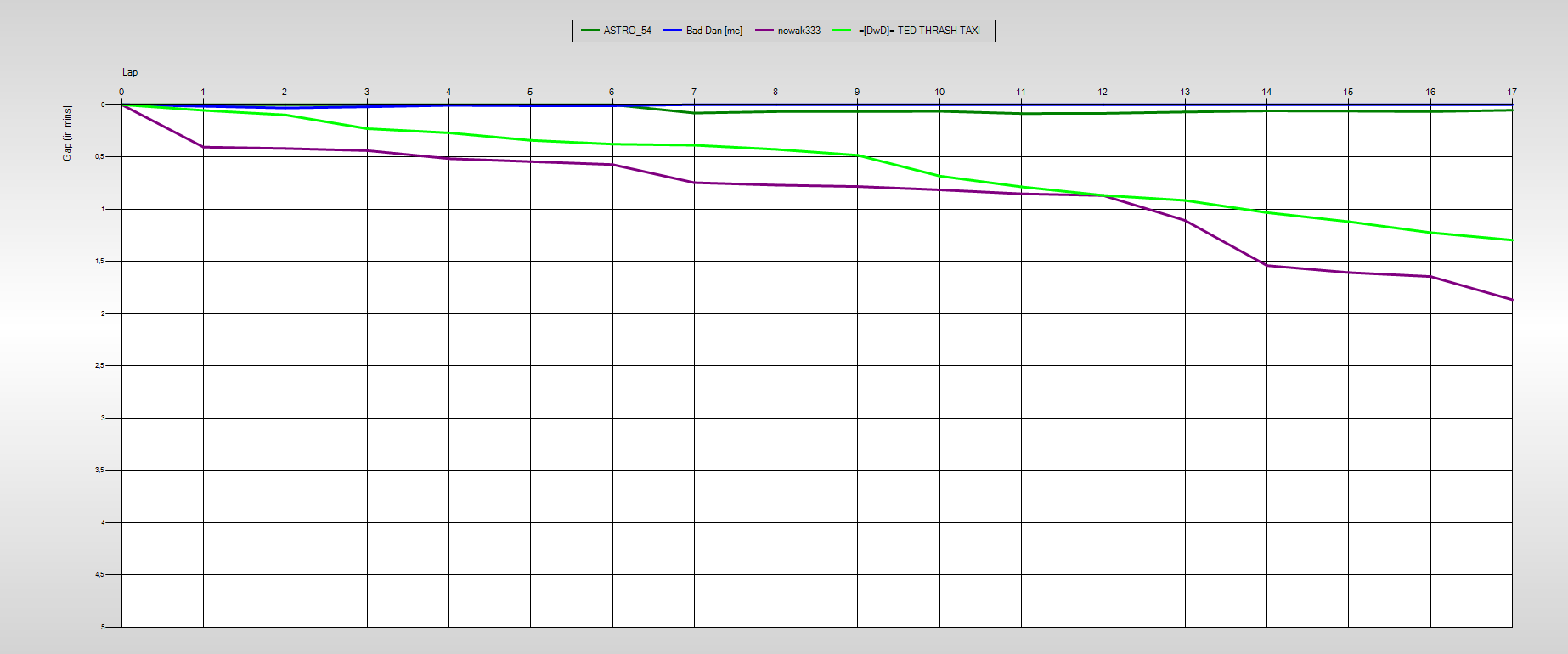This screenshot has height=654, width=1568.
Task: Click purple nowak333 line point at lap 1
Action: [x=203, y=147]
